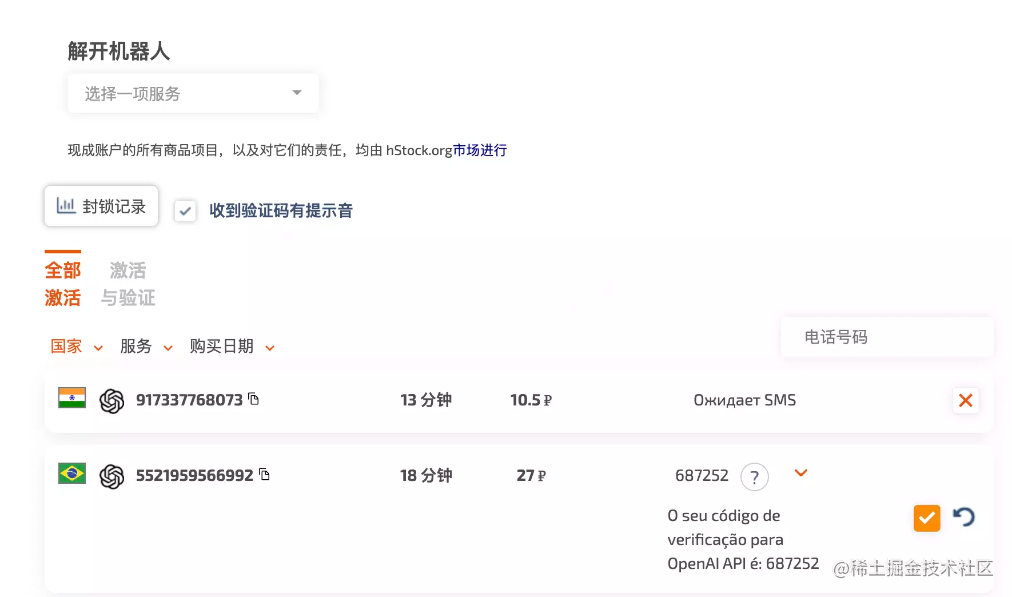This screenshot has width=1012, height=597.
Task: Request another SMS with the retry arrow
Action: [964, 517]
